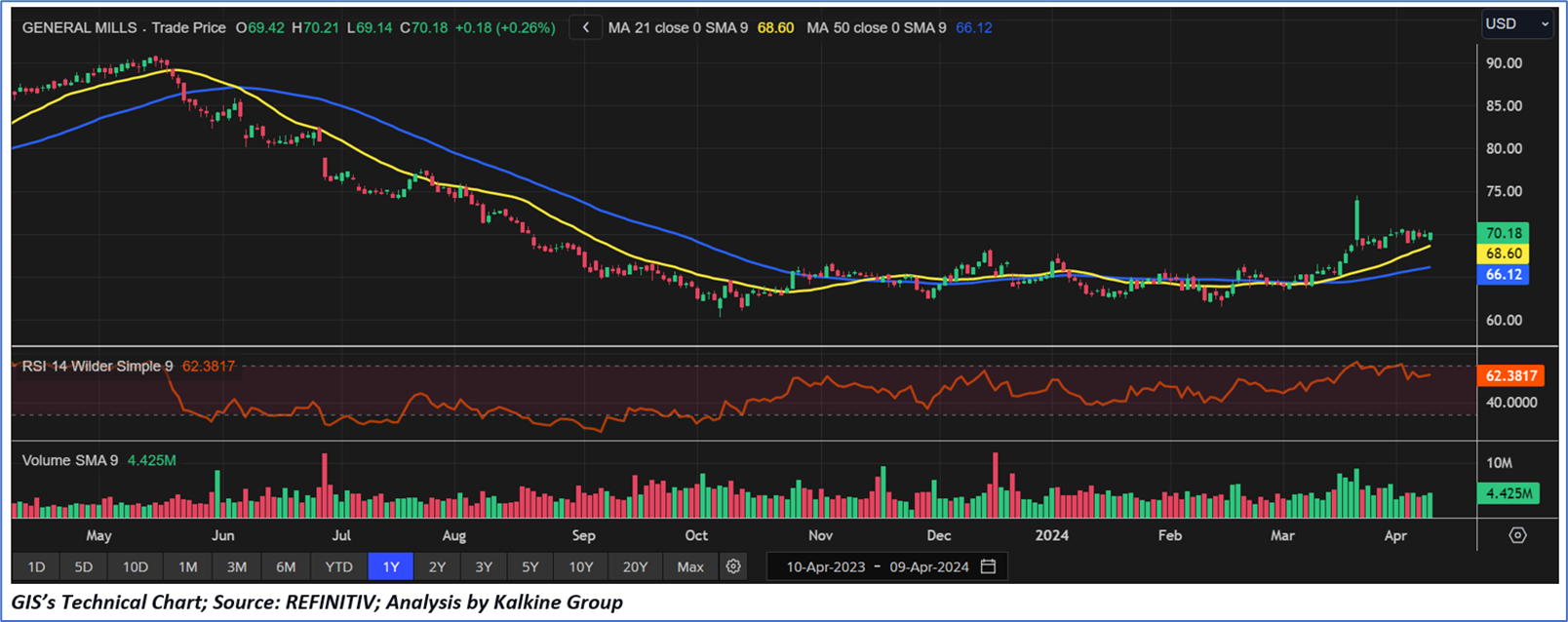Click the Dec label on time axis

point(939,535)
